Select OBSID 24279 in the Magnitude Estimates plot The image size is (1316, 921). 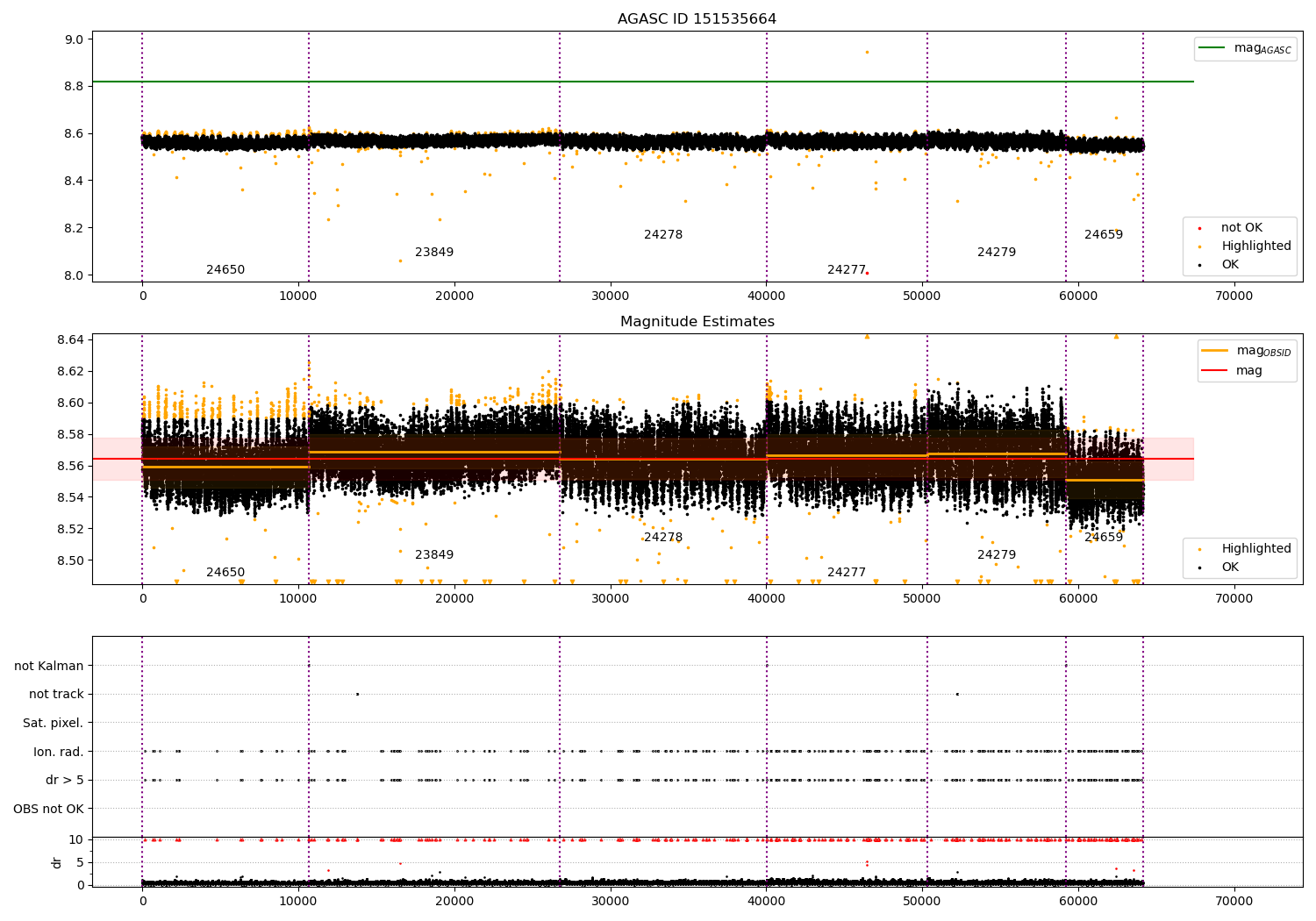pyautogui.click(x=997, y=555)
